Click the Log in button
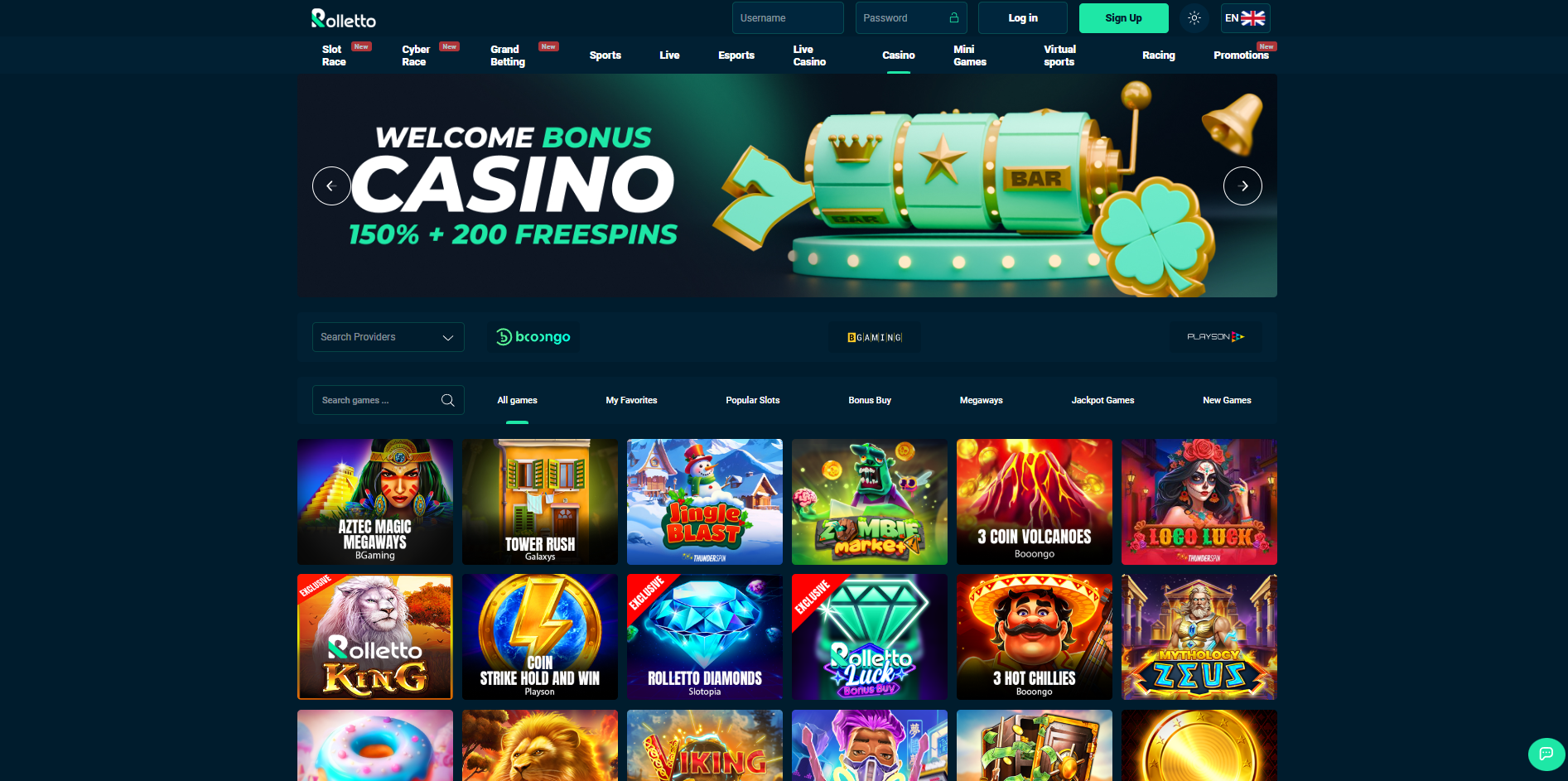Viewport: 1568px width, 781px height. point(1023,18)
